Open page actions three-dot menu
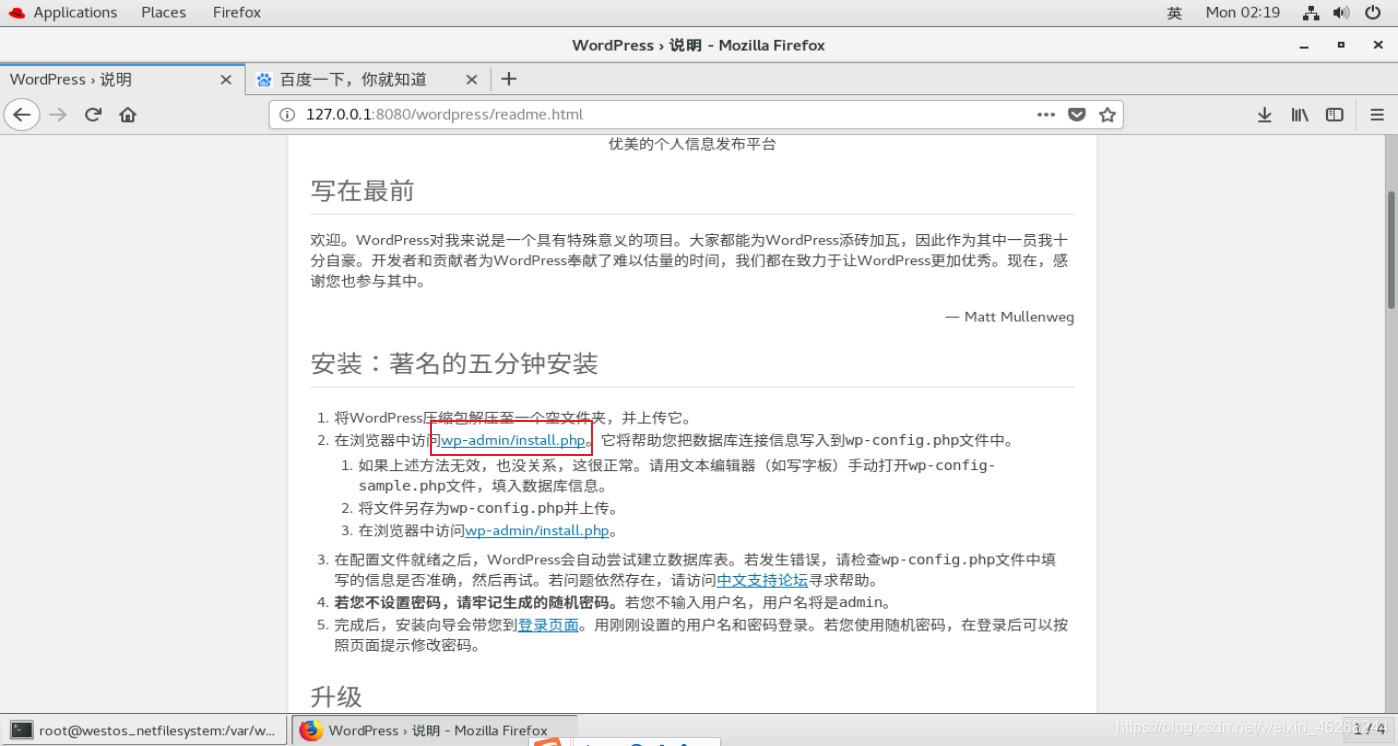The width and height of the screenshot is (1398, 746). [x=1046, y=115]
